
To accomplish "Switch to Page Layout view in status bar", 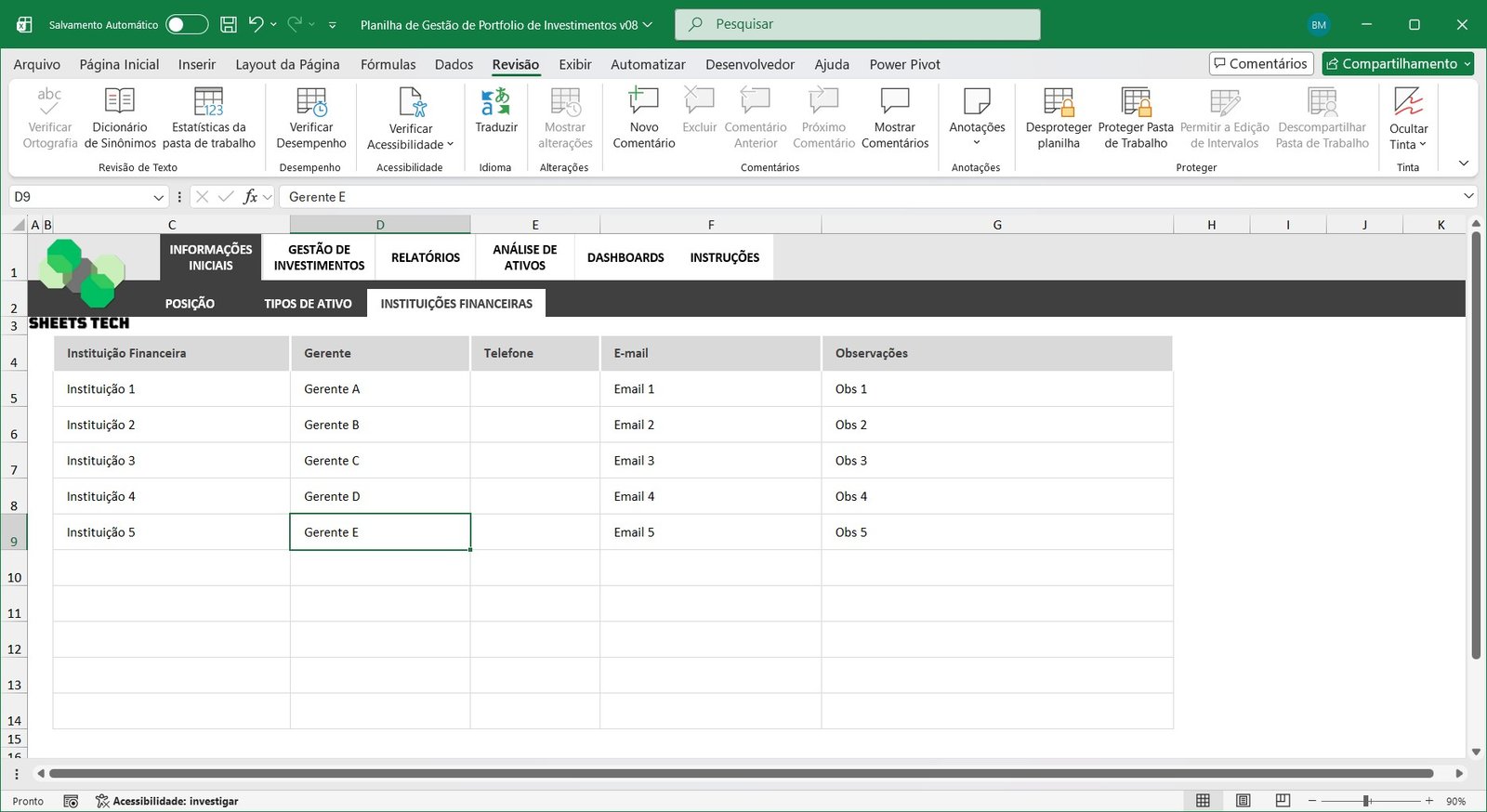I will pyautogui.click(x=1243, y=801).
